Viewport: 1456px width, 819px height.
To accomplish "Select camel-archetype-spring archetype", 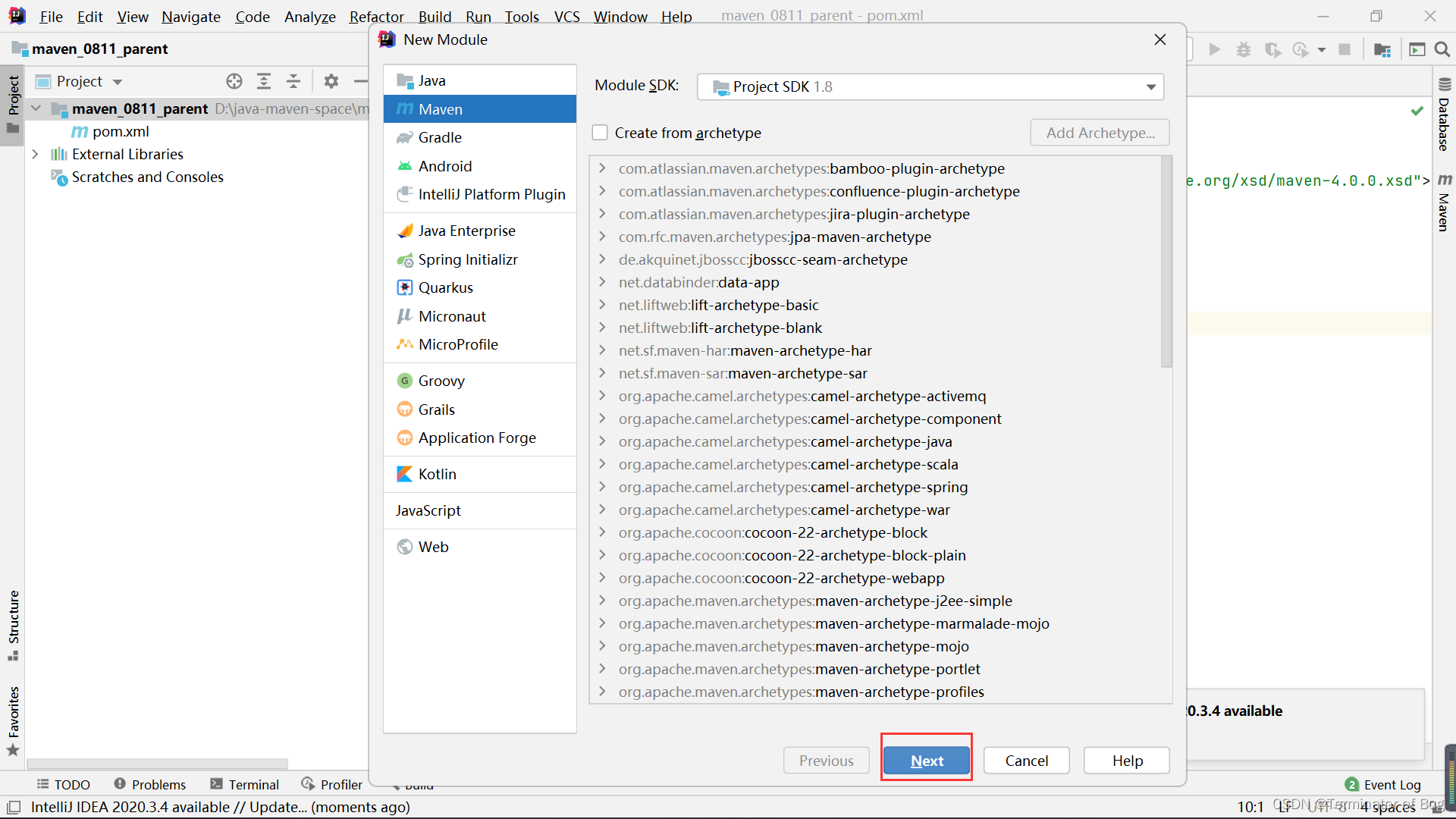I will [x=793, y=487].
